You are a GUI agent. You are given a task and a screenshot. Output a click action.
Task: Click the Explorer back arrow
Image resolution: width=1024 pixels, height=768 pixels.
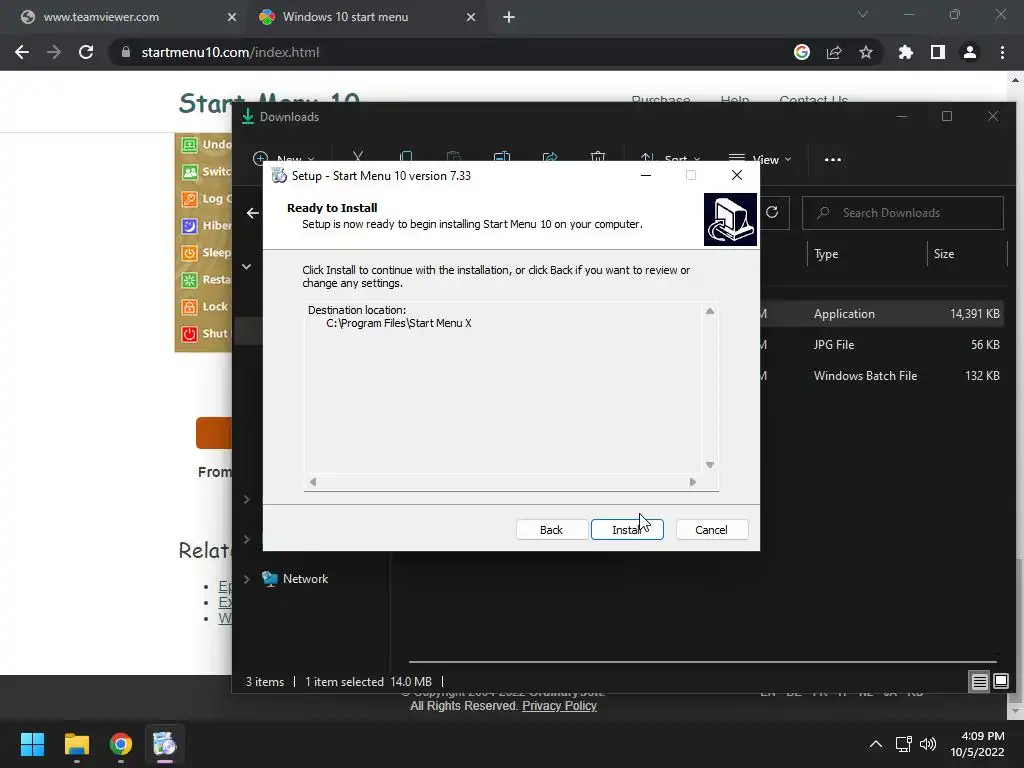253,213
